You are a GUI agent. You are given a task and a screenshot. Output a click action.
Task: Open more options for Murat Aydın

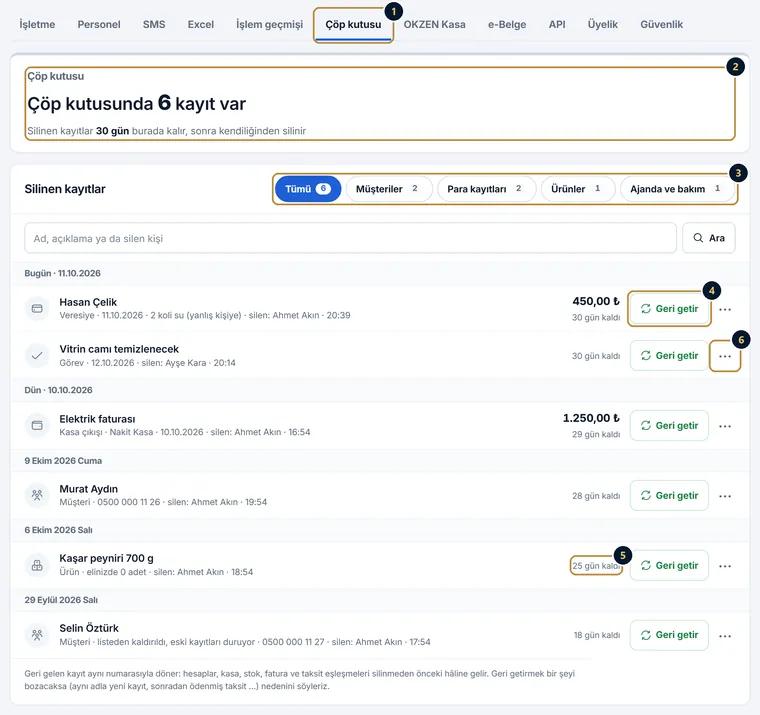click(725, 496)
